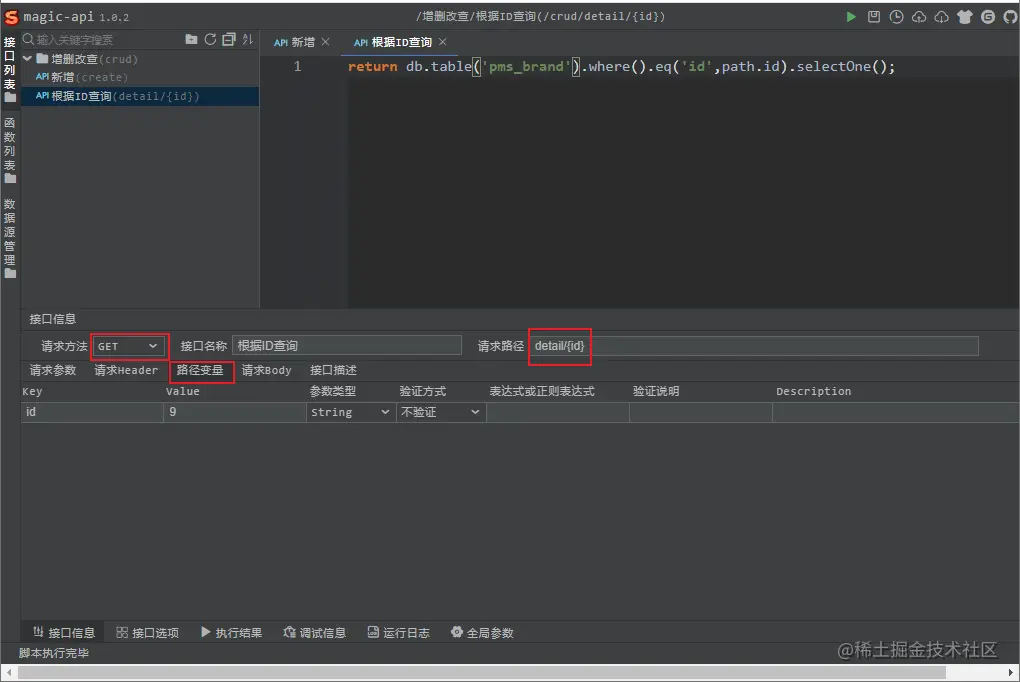This screenshot has height=682, width=1020.
Task: Click the 请求路径 input with detail/{id}
Action: pyautogui.click(x=753, y=346)
